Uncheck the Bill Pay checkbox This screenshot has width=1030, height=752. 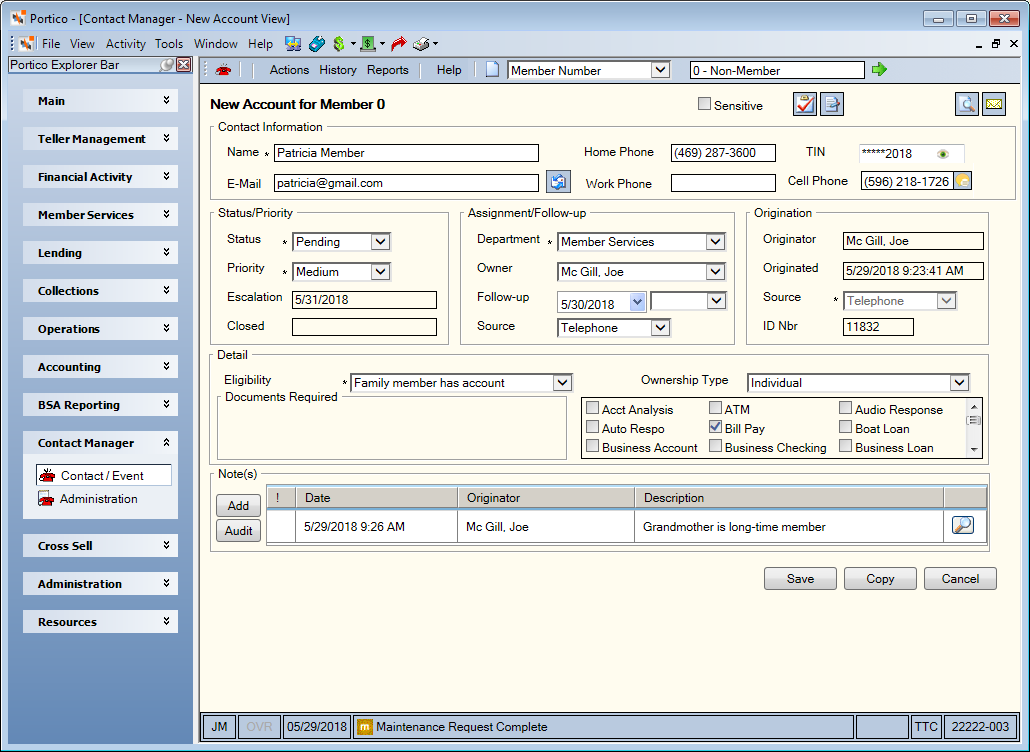pyautogui.click(x=715, y=427)
